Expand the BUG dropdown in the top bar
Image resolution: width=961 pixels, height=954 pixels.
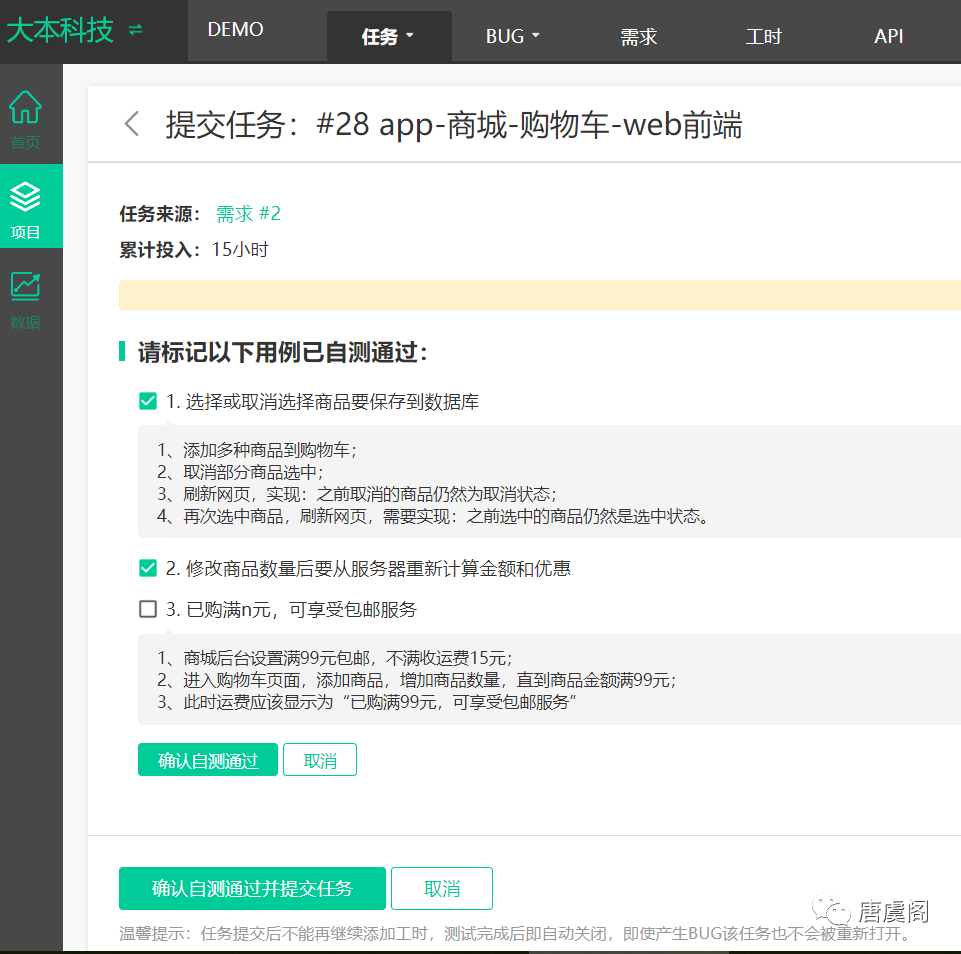click(512, 35)
